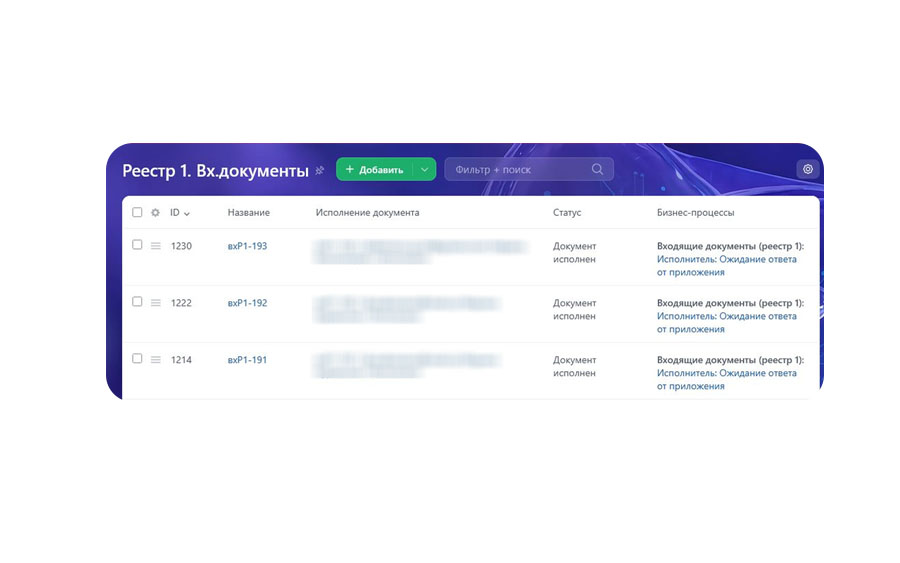
Task: Click the ID value 1214
Action: 181,359
